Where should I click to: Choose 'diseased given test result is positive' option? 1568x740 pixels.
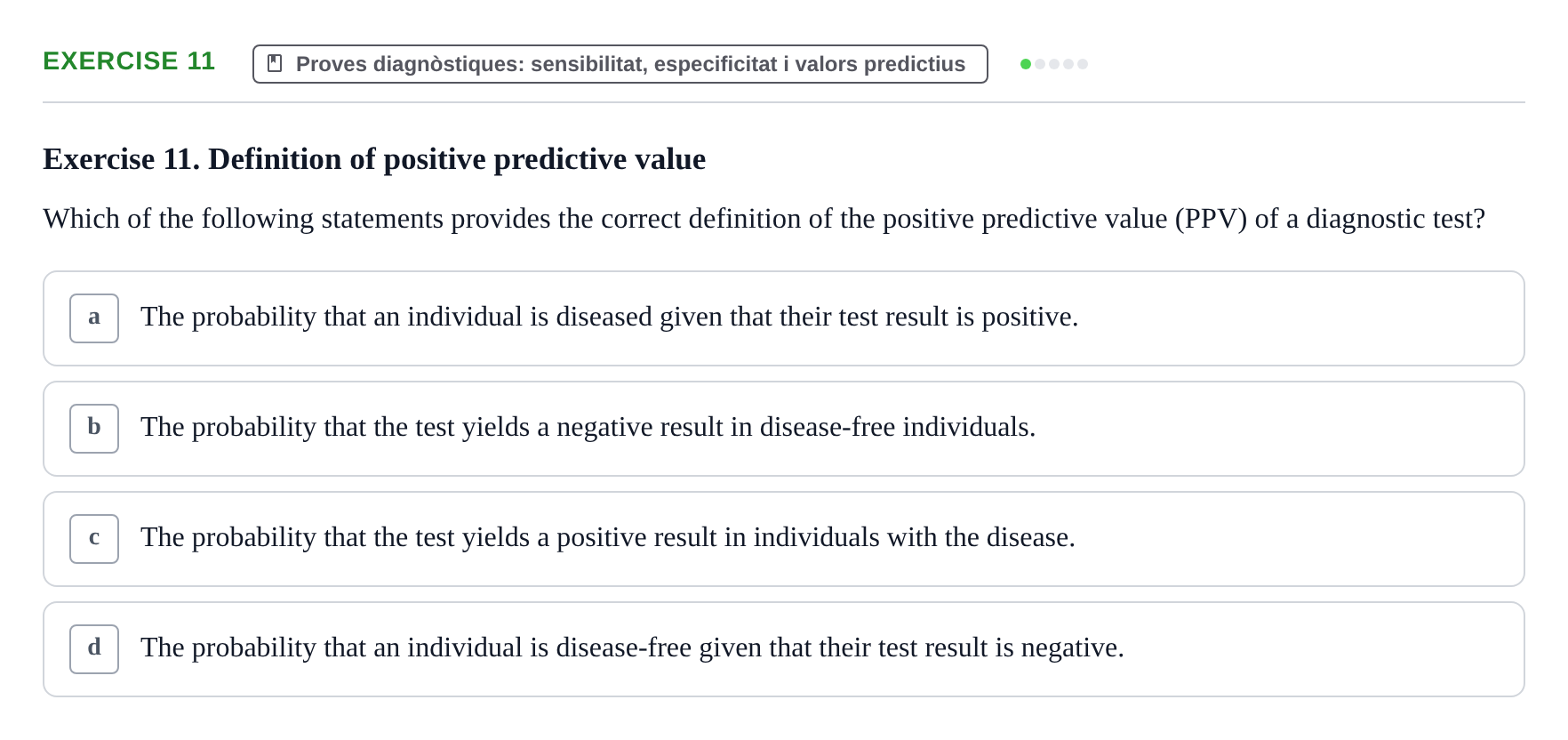784,318
